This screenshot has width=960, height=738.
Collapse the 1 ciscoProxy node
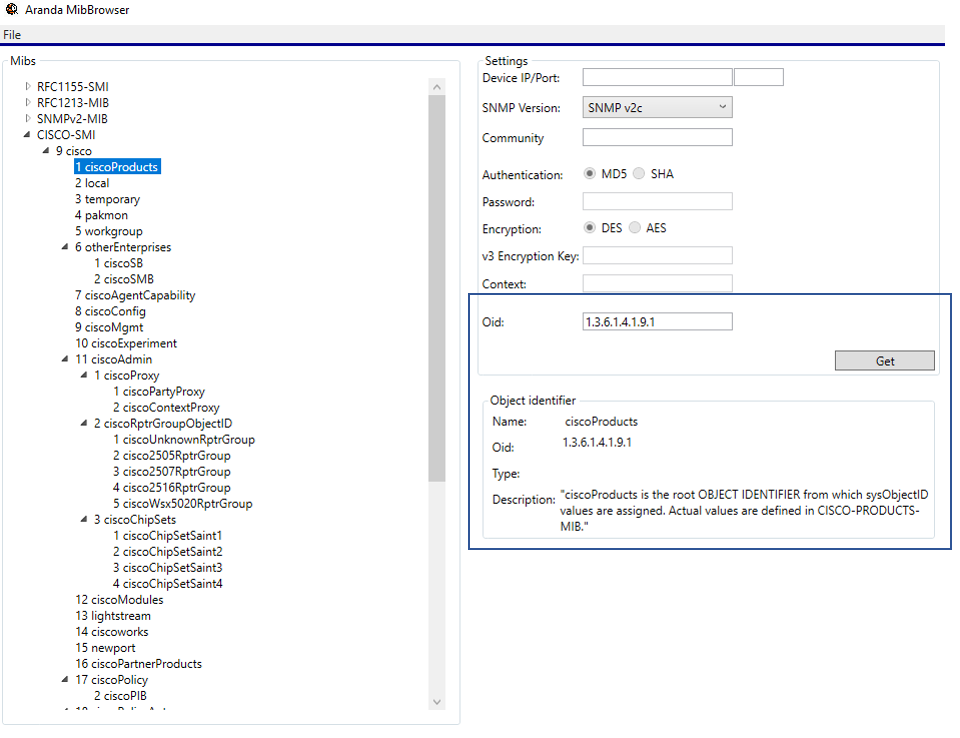click(84, 375)
